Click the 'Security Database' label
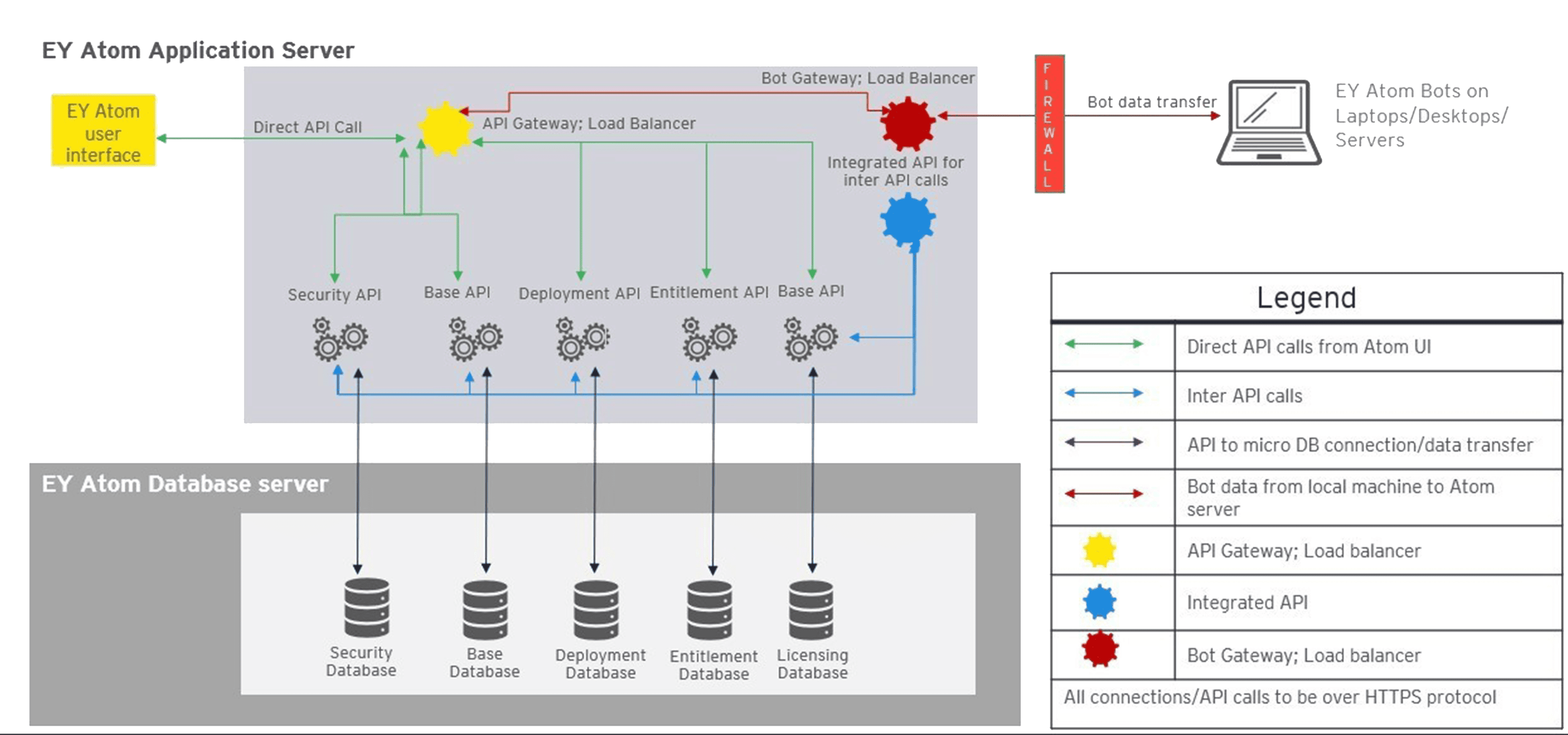The height and width of the screenshot is (735, 1568). click(361, 661)
